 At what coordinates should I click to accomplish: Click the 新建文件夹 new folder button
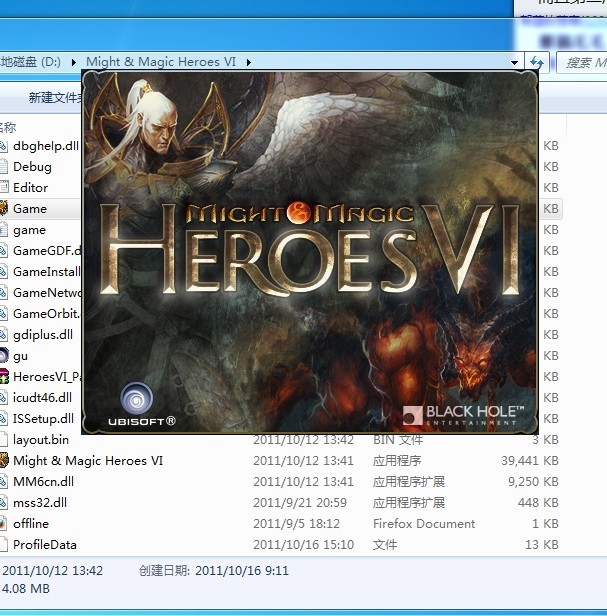[55, 98]
